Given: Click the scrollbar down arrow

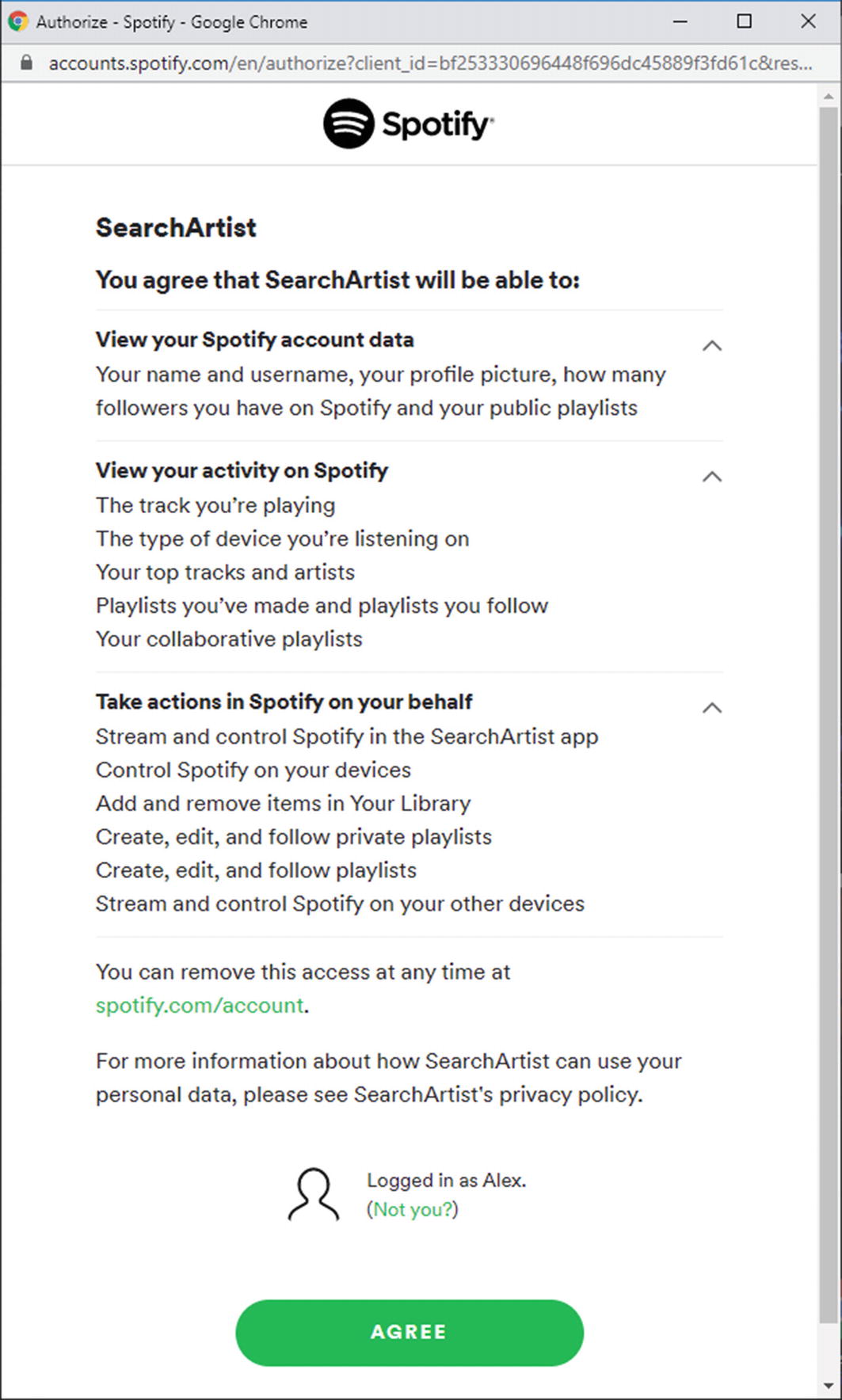Looking at the screenshot, I should [x=829, y=1387].
